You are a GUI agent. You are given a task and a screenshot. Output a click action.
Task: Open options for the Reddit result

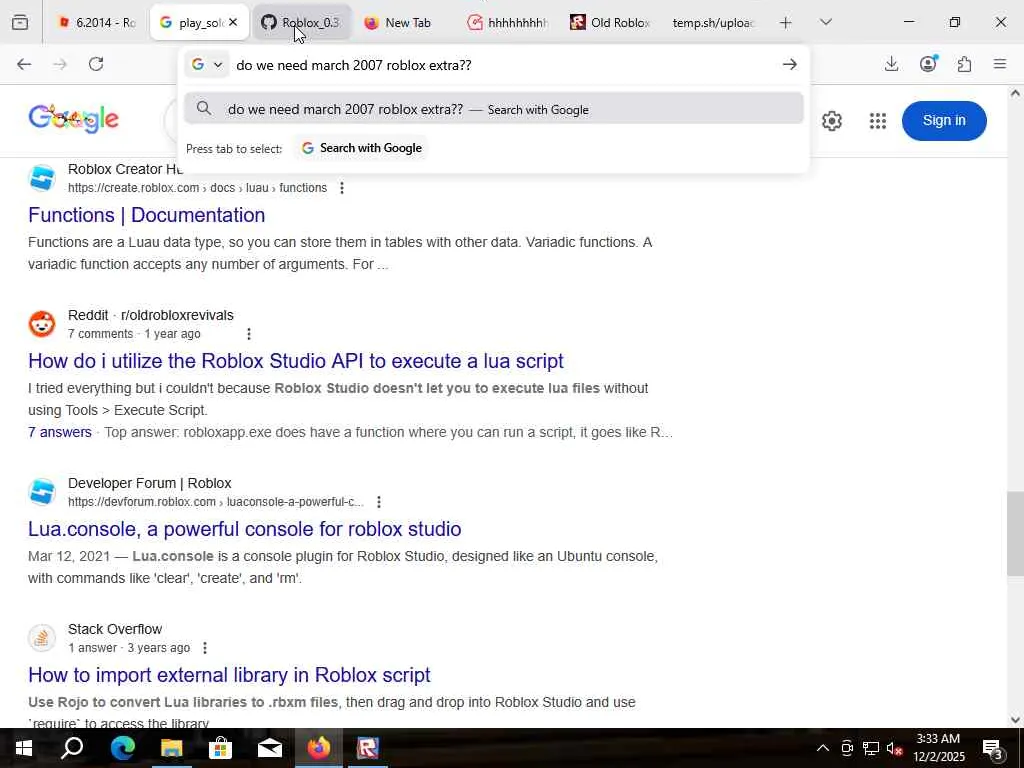[248, 334]
